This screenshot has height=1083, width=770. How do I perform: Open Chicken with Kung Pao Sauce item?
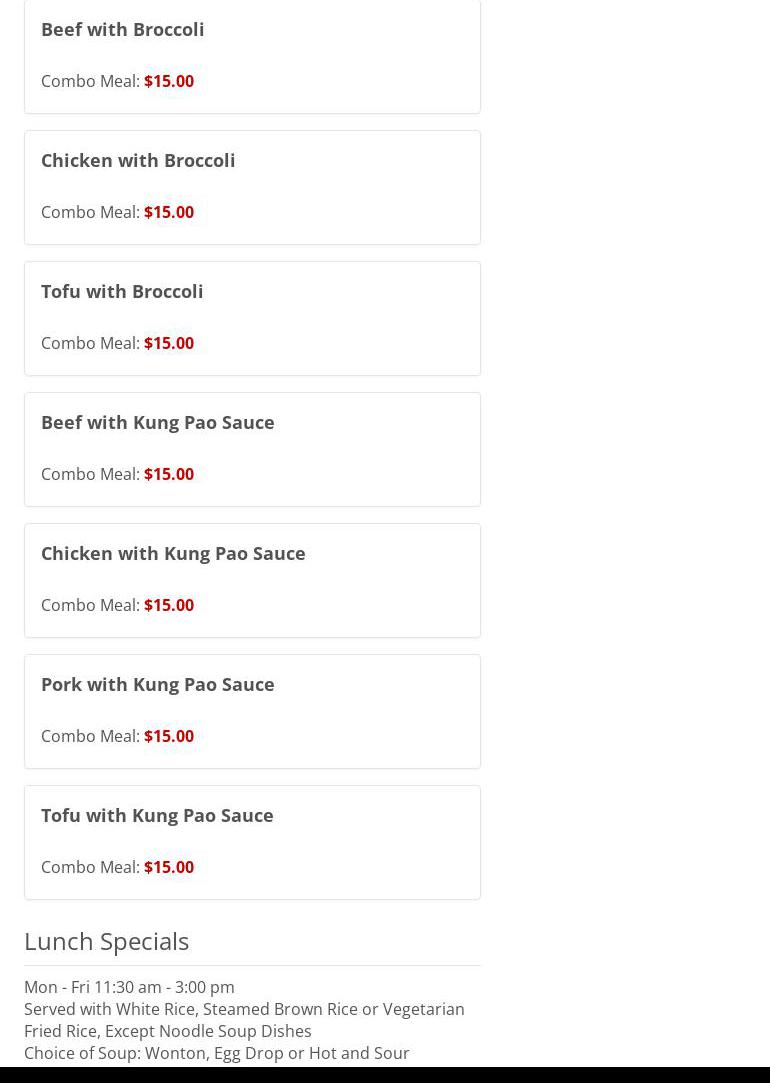pos(173,553)
